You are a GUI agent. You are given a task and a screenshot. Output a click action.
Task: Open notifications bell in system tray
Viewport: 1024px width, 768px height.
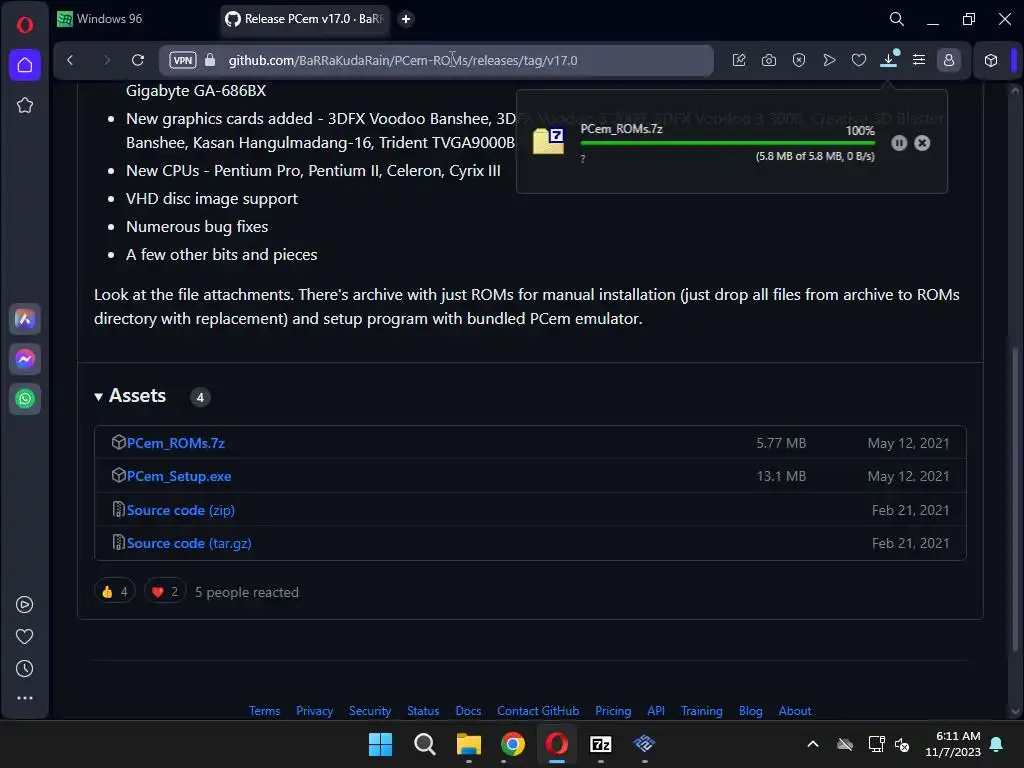(x=997, y=744)
